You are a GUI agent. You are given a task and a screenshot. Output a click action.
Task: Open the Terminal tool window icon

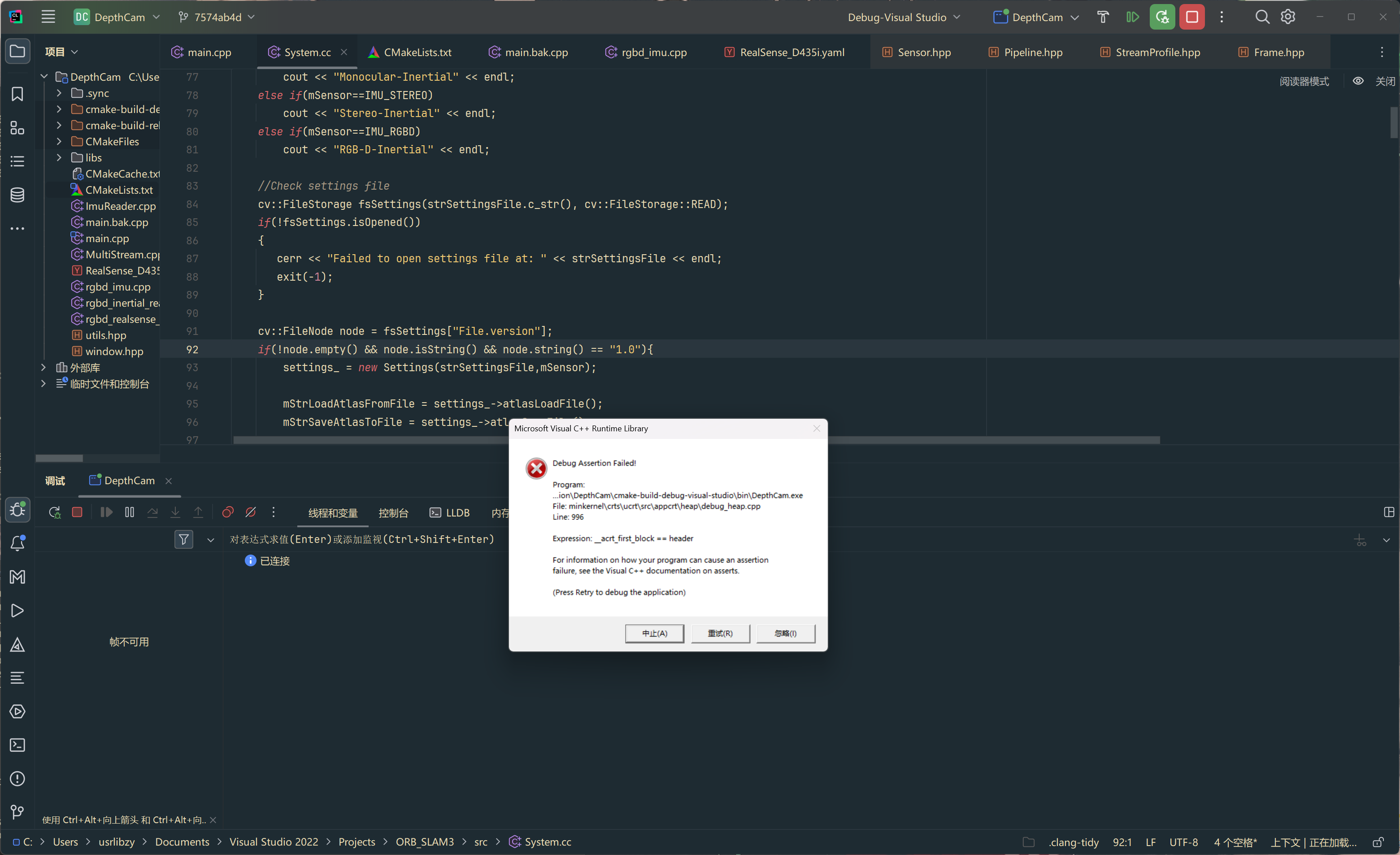(17, 745)
